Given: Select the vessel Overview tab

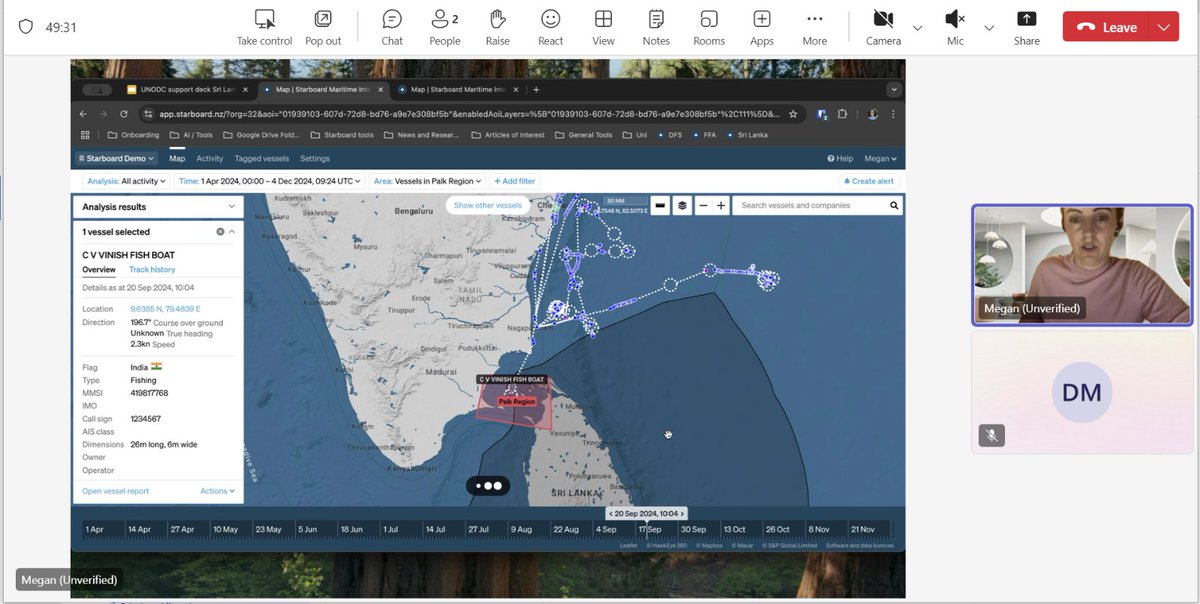Looking at the screenshot, I should 99,269.
